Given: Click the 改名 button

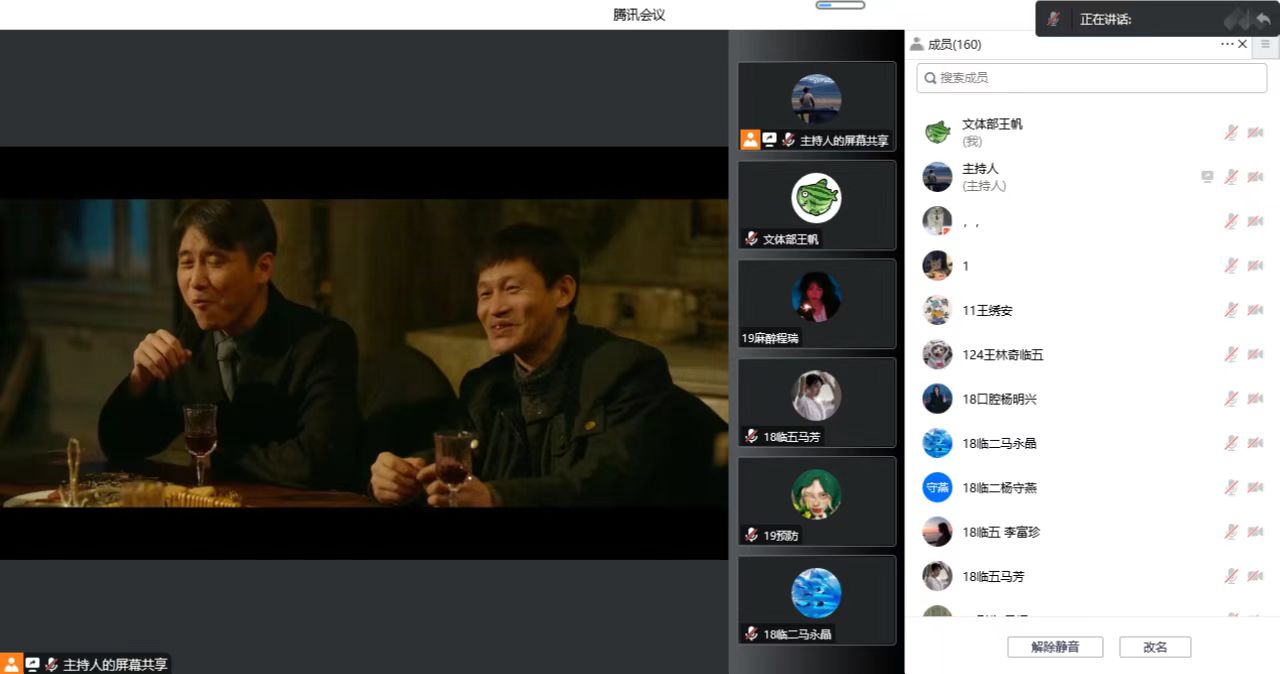Looking at the screenshot, I should pyautogui.click(x=1155, y=647).
